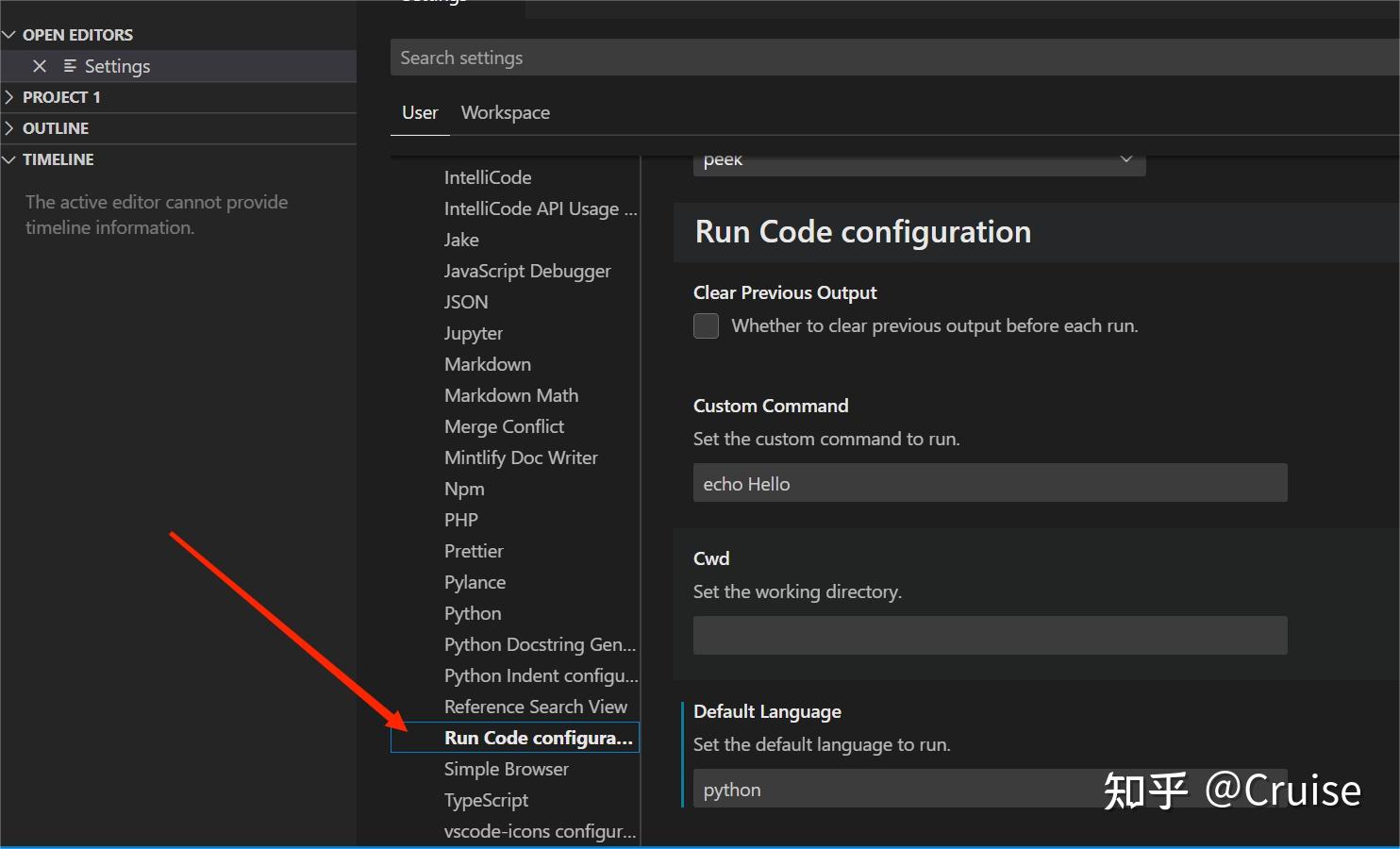Expand the PROJECT 1 folder
This screenshot has width=1400, height=849.
[x=9, y=96]
